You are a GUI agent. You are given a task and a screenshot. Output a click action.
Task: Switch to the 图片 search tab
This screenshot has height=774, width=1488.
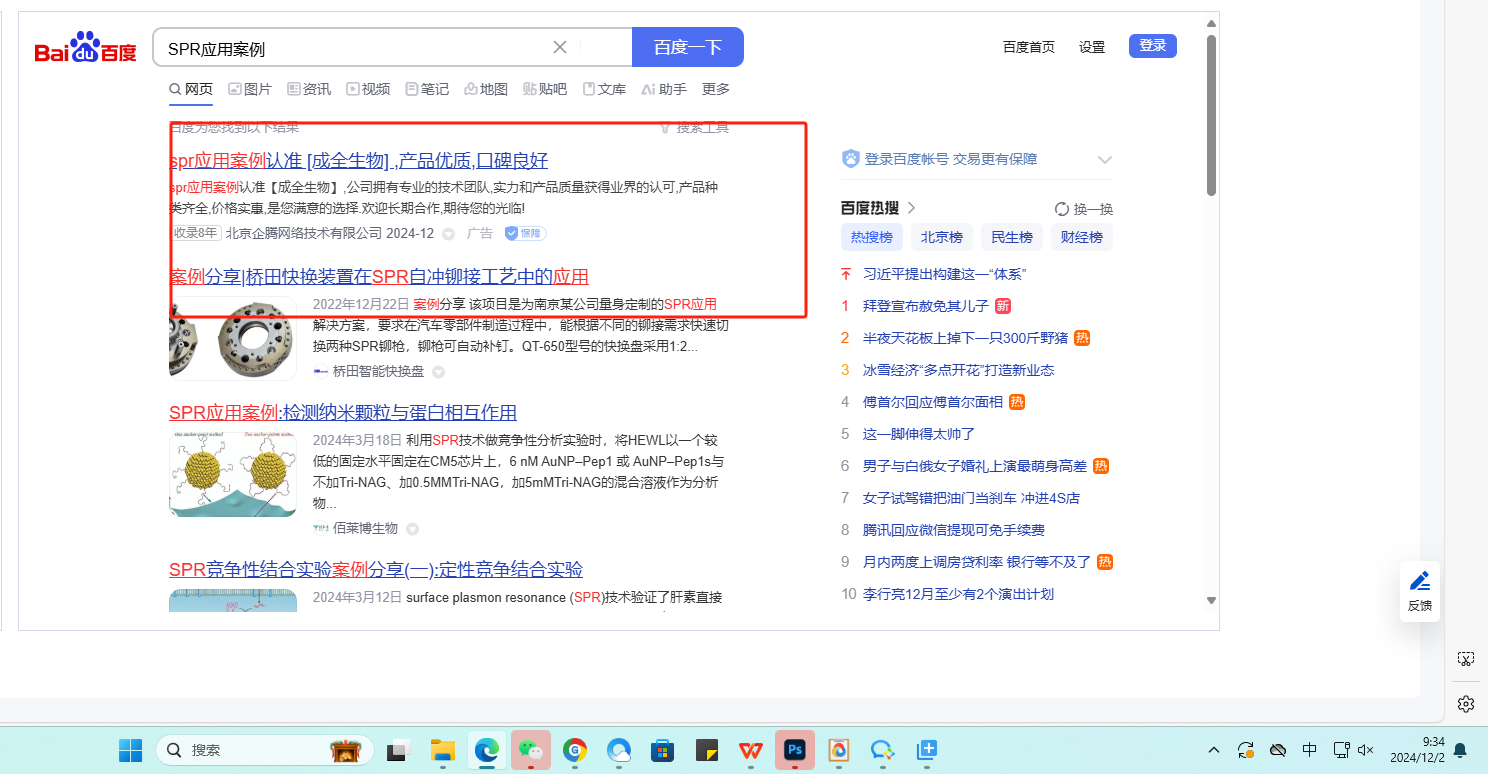250,89
